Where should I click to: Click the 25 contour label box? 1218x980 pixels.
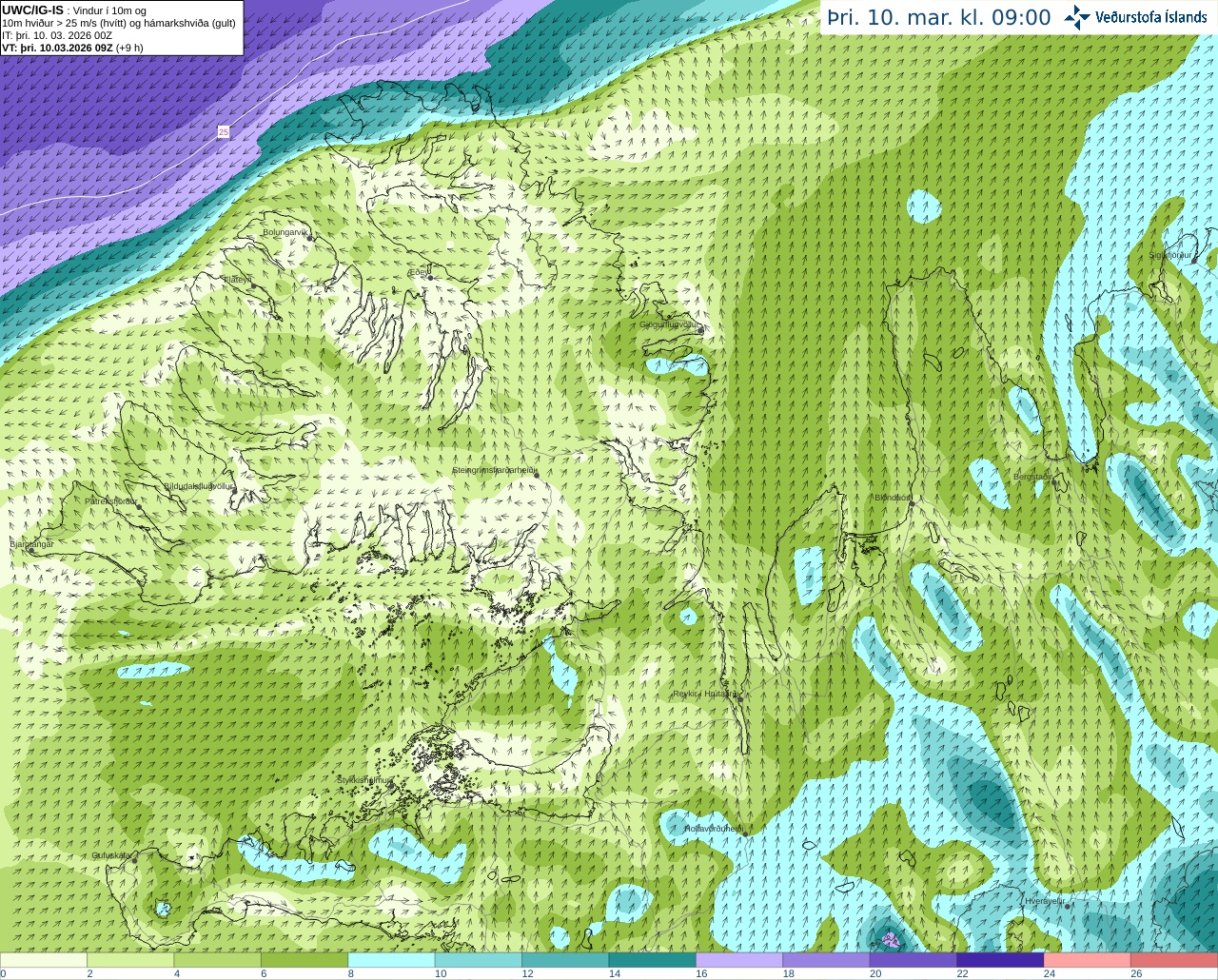tap(224, 132)
